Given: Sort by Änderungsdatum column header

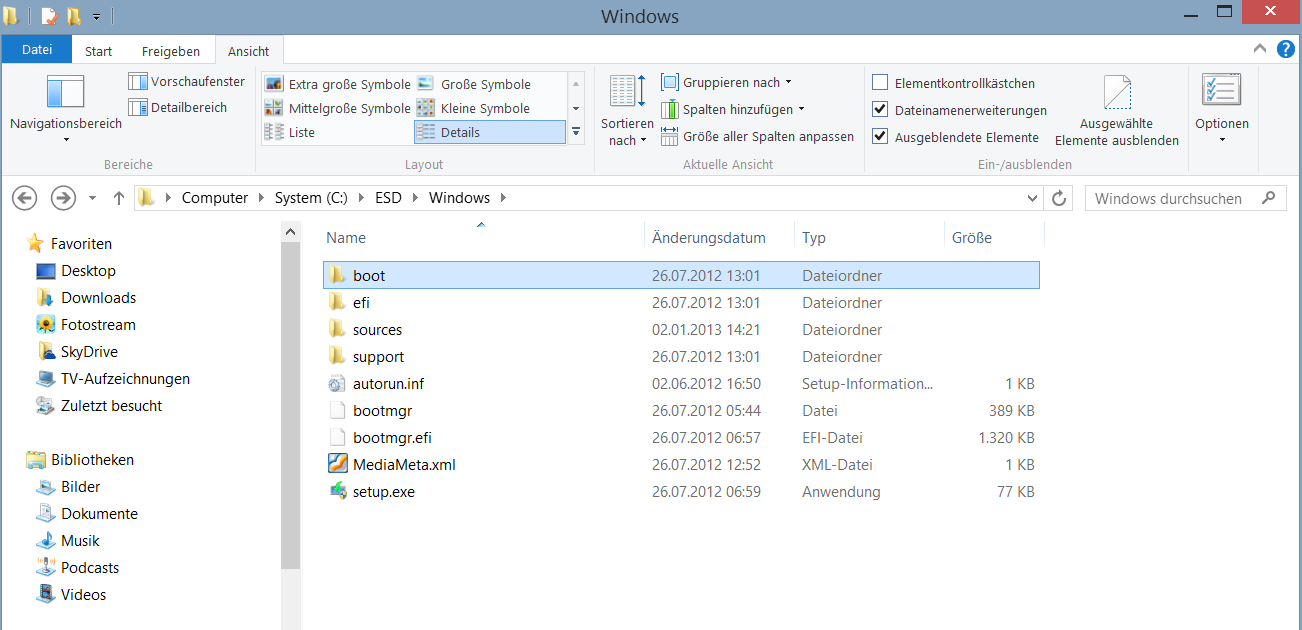Looking at the screenshot, I should 720,238.
